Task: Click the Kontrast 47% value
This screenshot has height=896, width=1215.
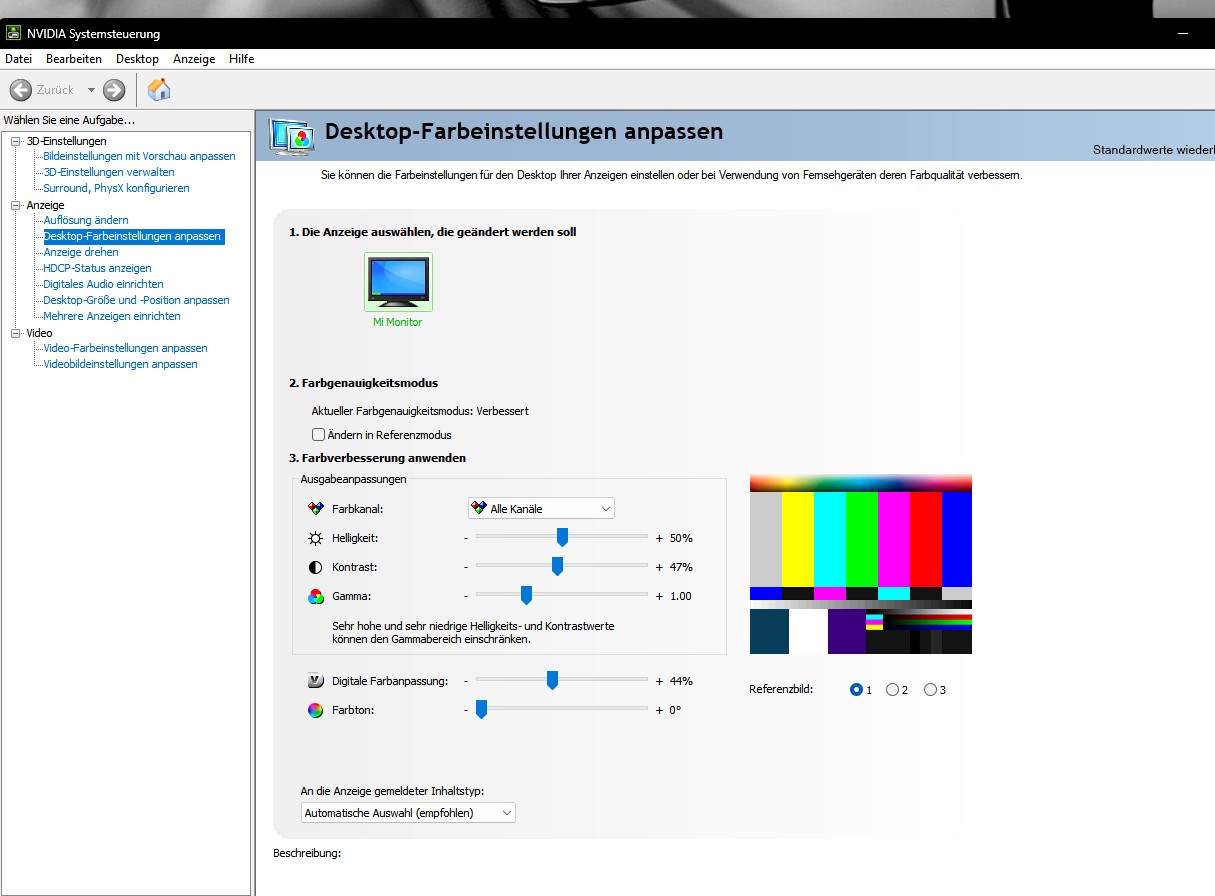Action: coord(681,567)
